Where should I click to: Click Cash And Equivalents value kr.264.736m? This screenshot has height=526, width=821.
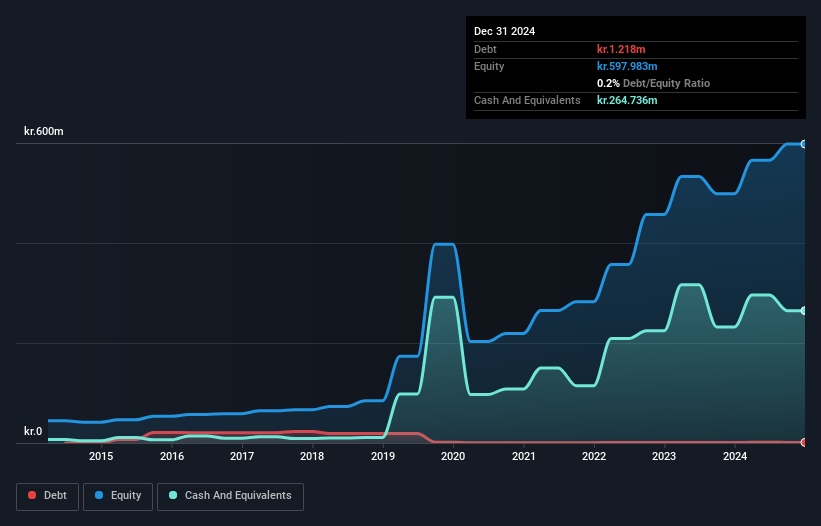(x=627, y=100)
